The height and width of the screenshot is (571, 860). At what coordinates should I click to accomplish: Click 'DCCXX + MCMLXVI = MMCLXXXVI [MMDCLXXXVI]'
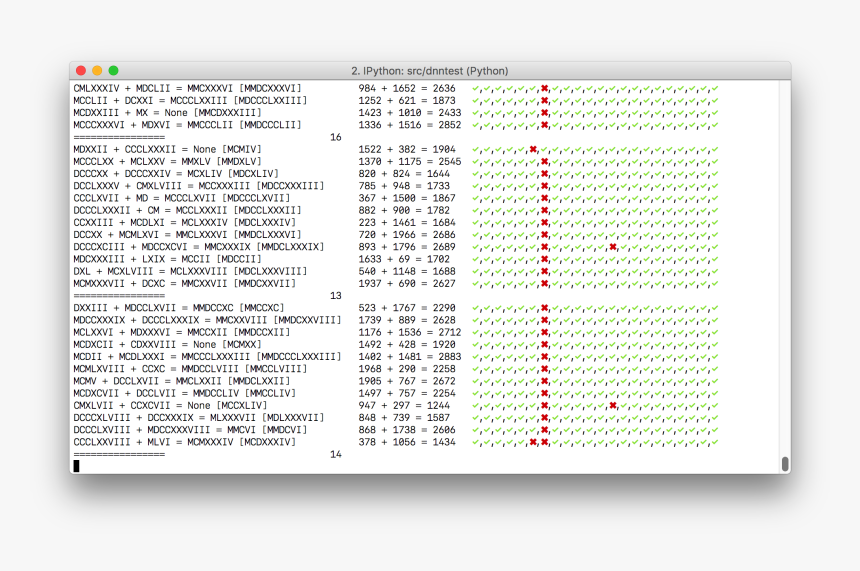point(188,234)
